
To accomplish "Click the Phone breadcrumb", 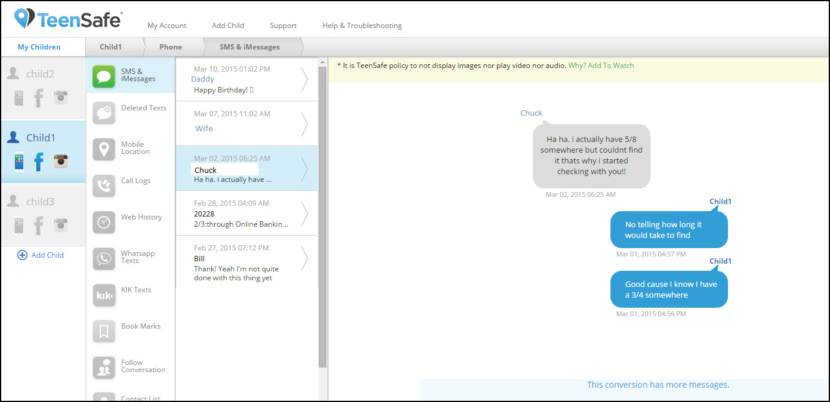I will [x=170, y=47].
